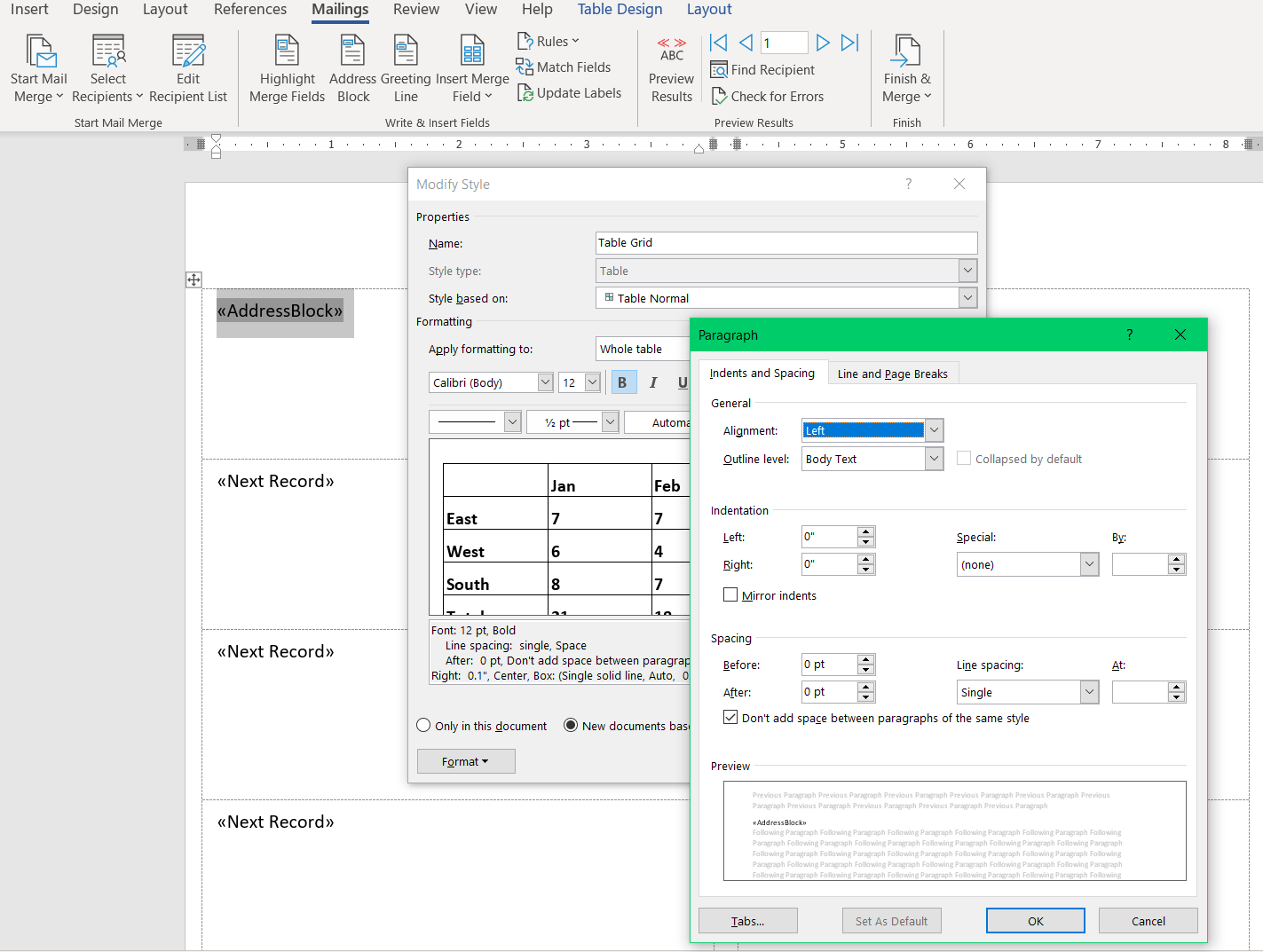Open font name Calibri dropdown
The height and width of the screenshot is (952, 1263).
(545, 382)
